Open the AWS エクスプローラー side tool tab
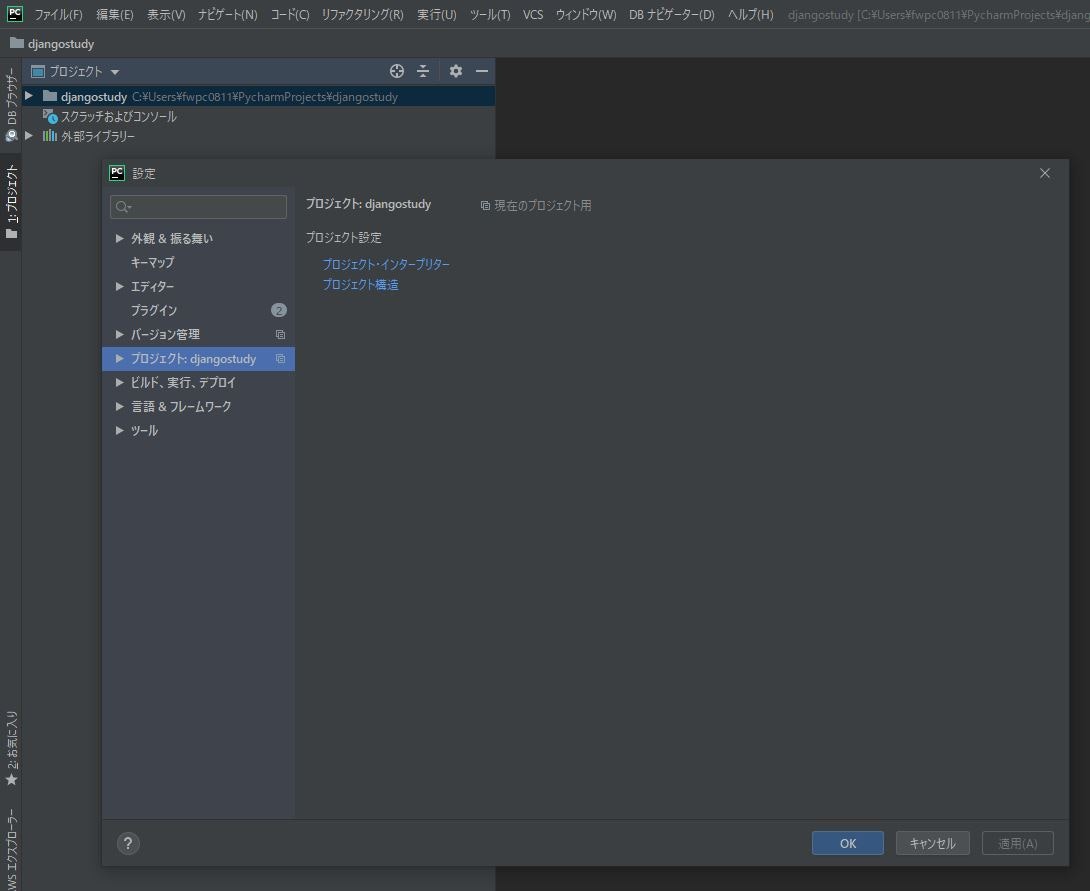This screenshot has width=1090, height=891. 11,851
